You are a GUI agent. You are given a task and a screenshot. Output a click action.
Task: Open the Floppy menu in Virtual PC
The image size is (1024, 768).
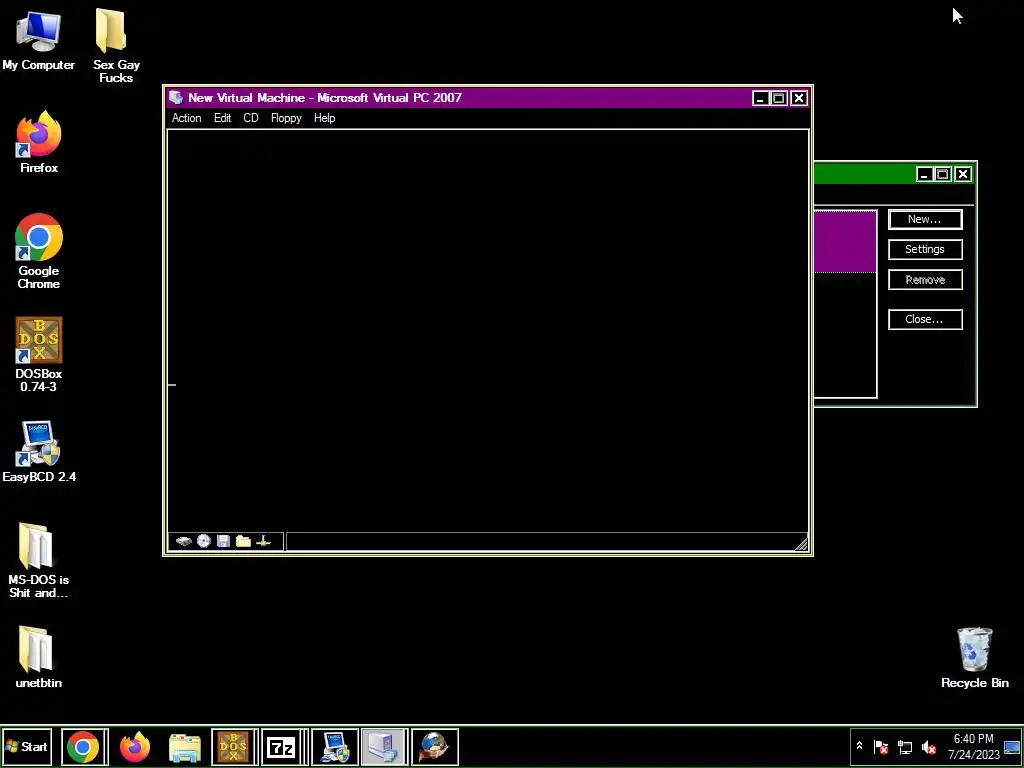tap(286, 118)
